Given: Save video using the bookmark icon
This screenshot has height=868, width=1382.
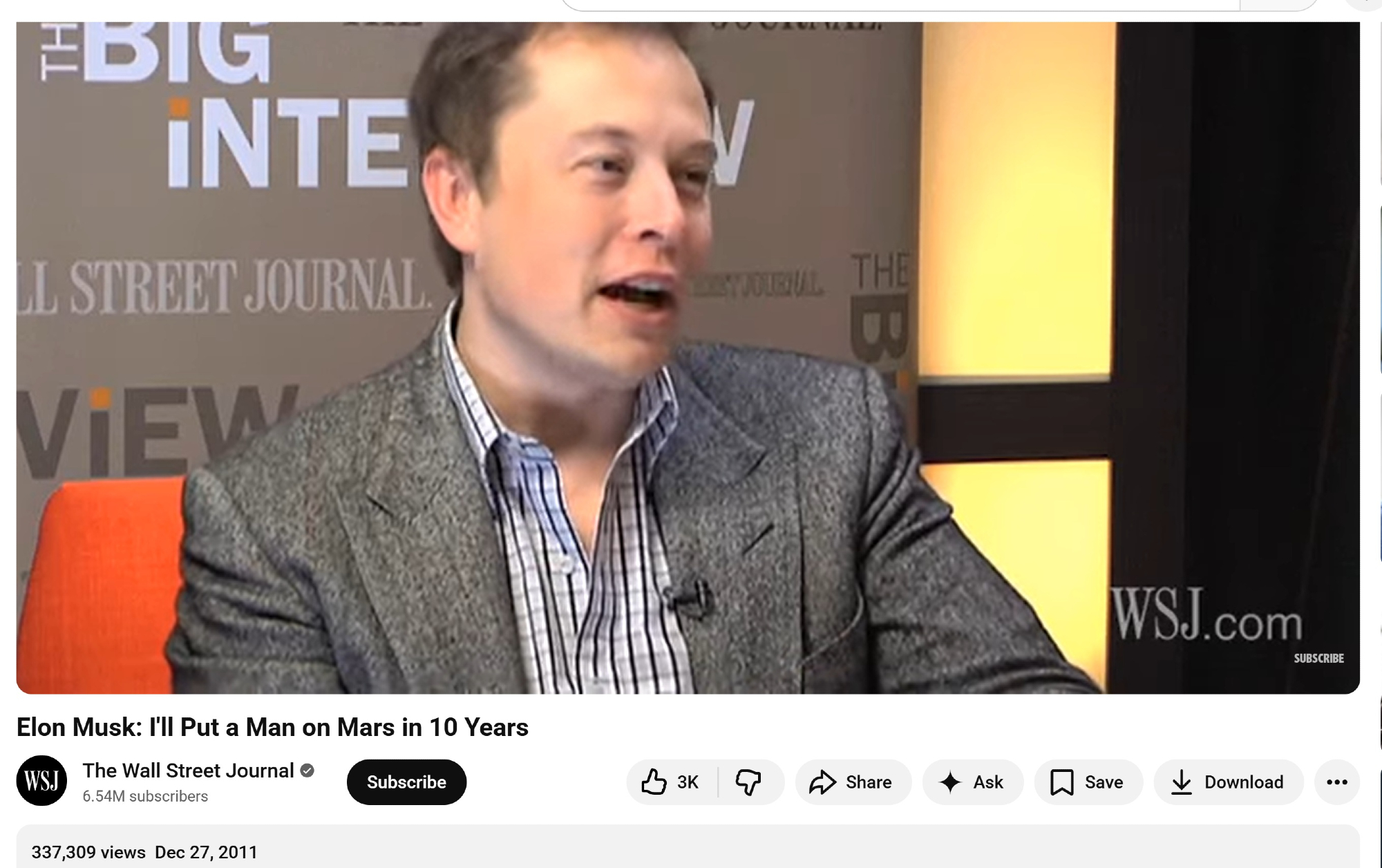Looking at the screenshot, I should click(x=1088, y=782).
